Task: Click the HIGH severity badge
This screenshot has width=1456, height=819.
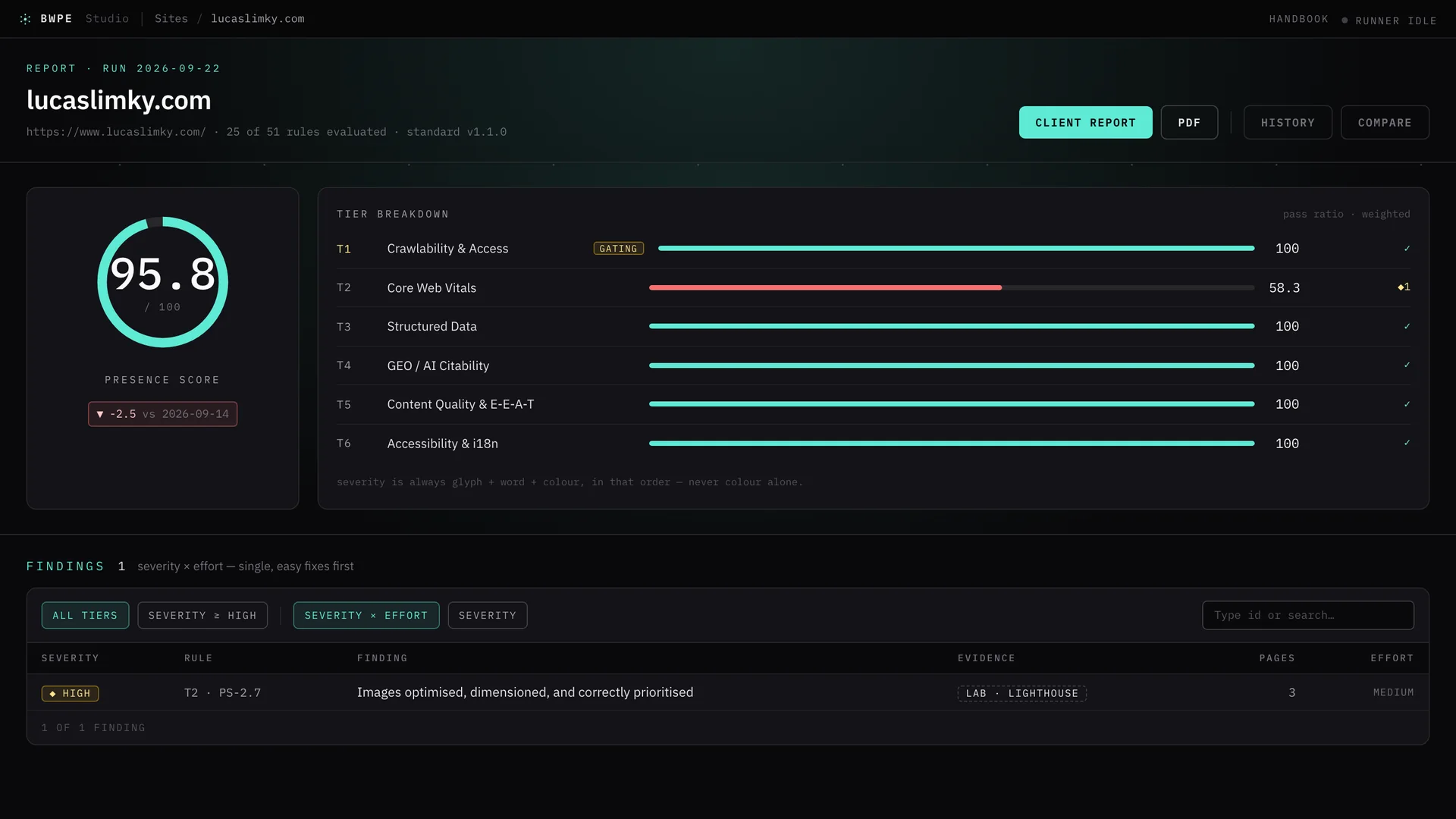Action: click(70, 693)
